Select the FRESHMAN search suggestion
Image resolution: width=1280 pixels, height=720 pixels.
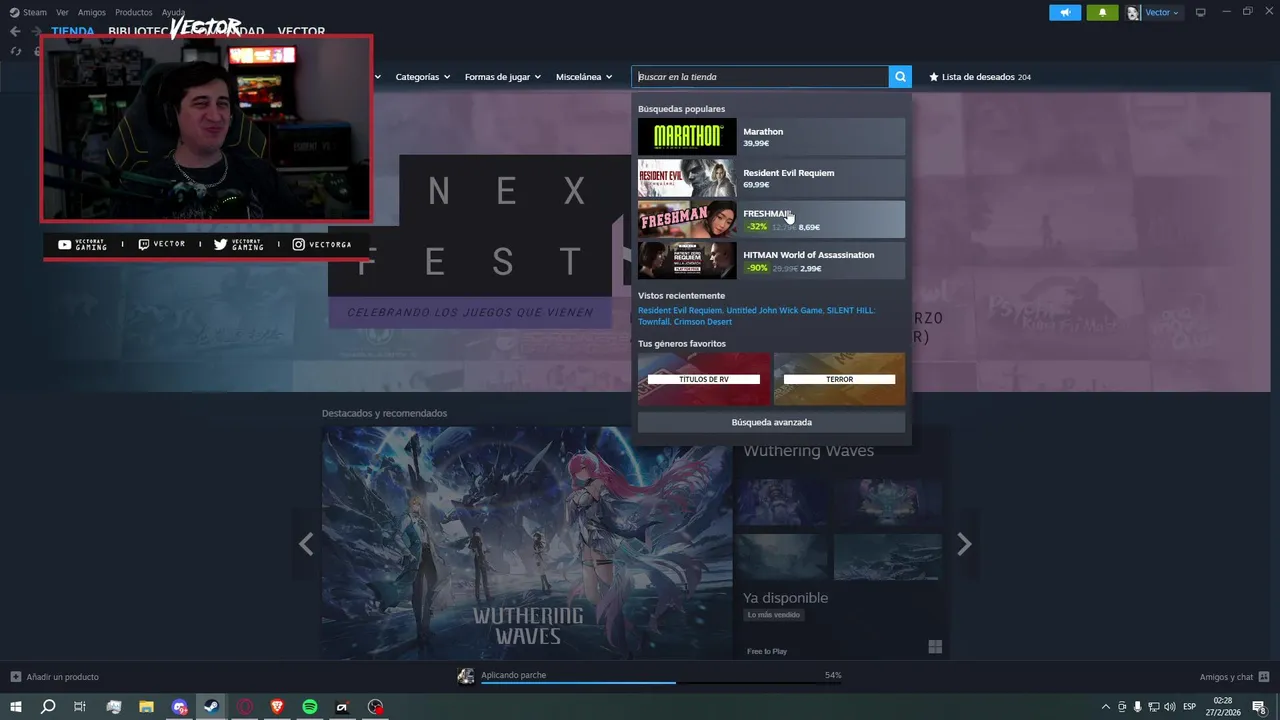[771, 219]
